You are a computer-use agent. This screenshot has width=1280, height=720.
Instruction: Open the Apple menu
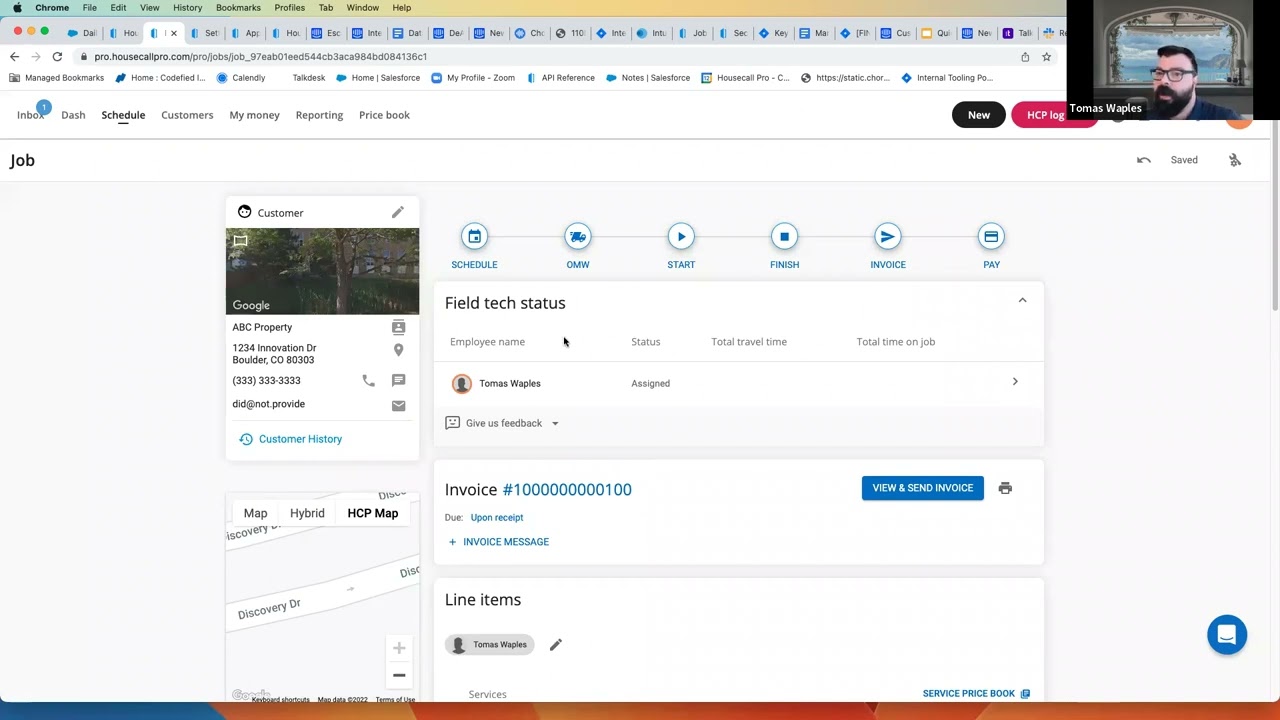pyautogui.click(x=17, y=7)
